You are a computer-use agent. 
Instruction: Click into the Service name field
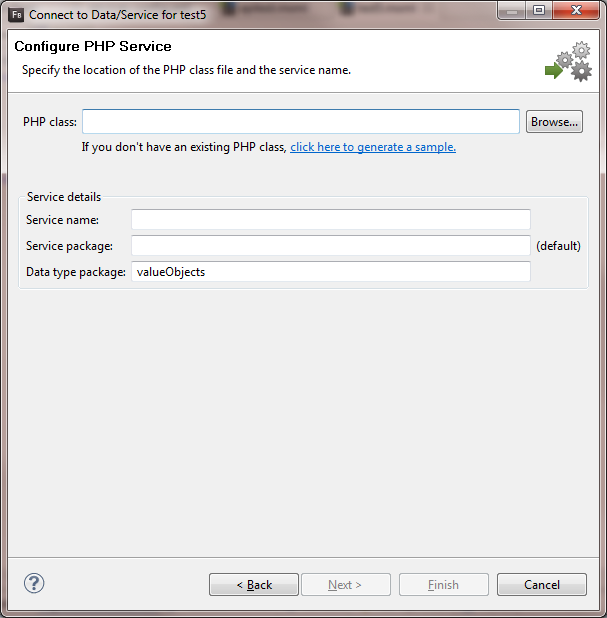pos(330,220)
